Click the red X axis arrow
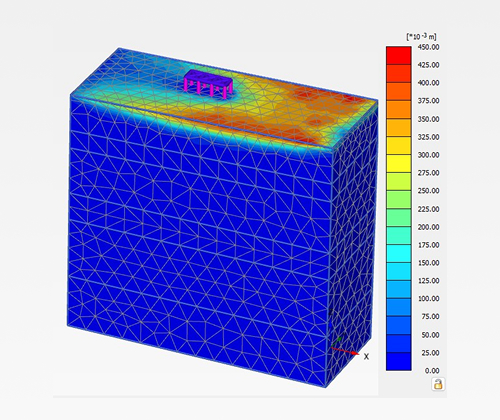 tap(345, 351)
